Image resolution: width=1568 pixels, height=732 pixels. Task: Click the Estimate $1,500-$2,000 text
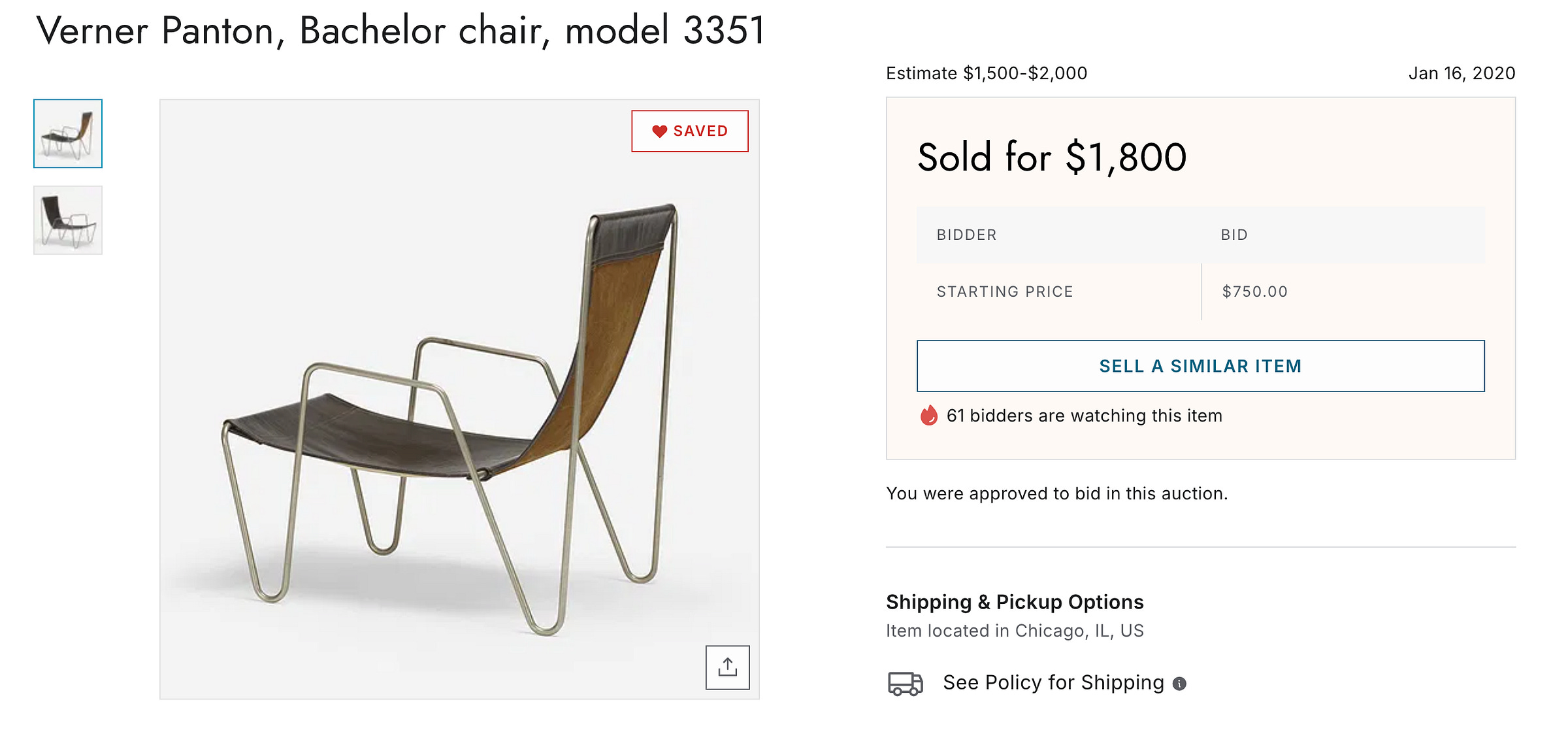pyautogui.click(x=987, y=73)
